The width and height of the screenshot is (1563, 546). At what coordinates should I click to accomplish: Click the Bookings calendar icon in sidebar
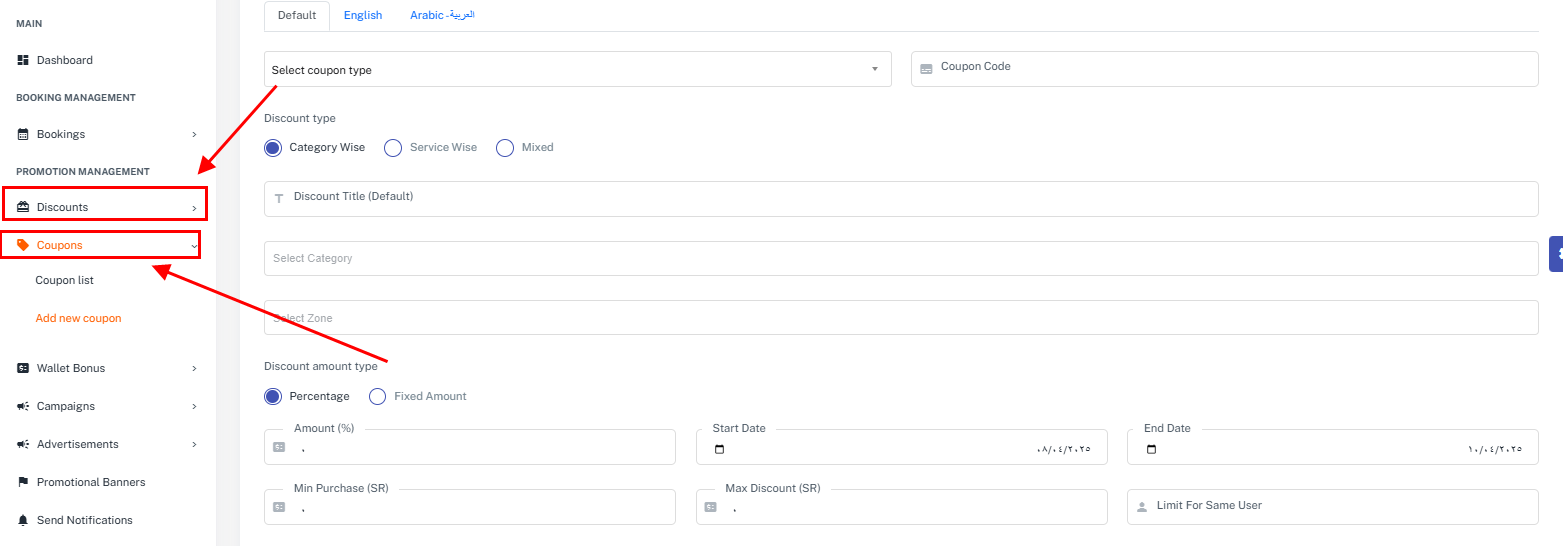click(23, 134)
